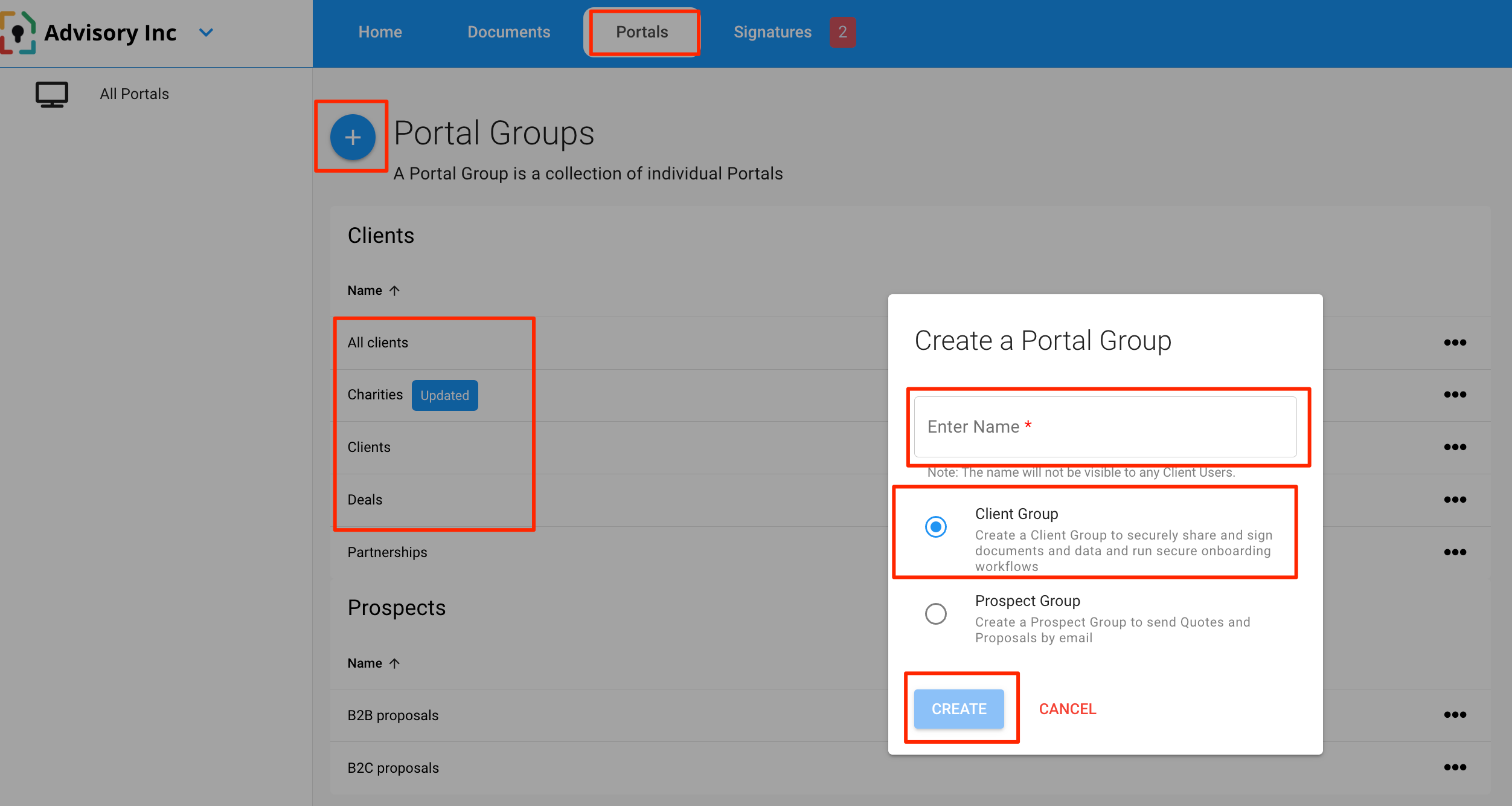Open three-dot menu for B2B proposals row
The image size is (1512, 806).
[1455, 715]
